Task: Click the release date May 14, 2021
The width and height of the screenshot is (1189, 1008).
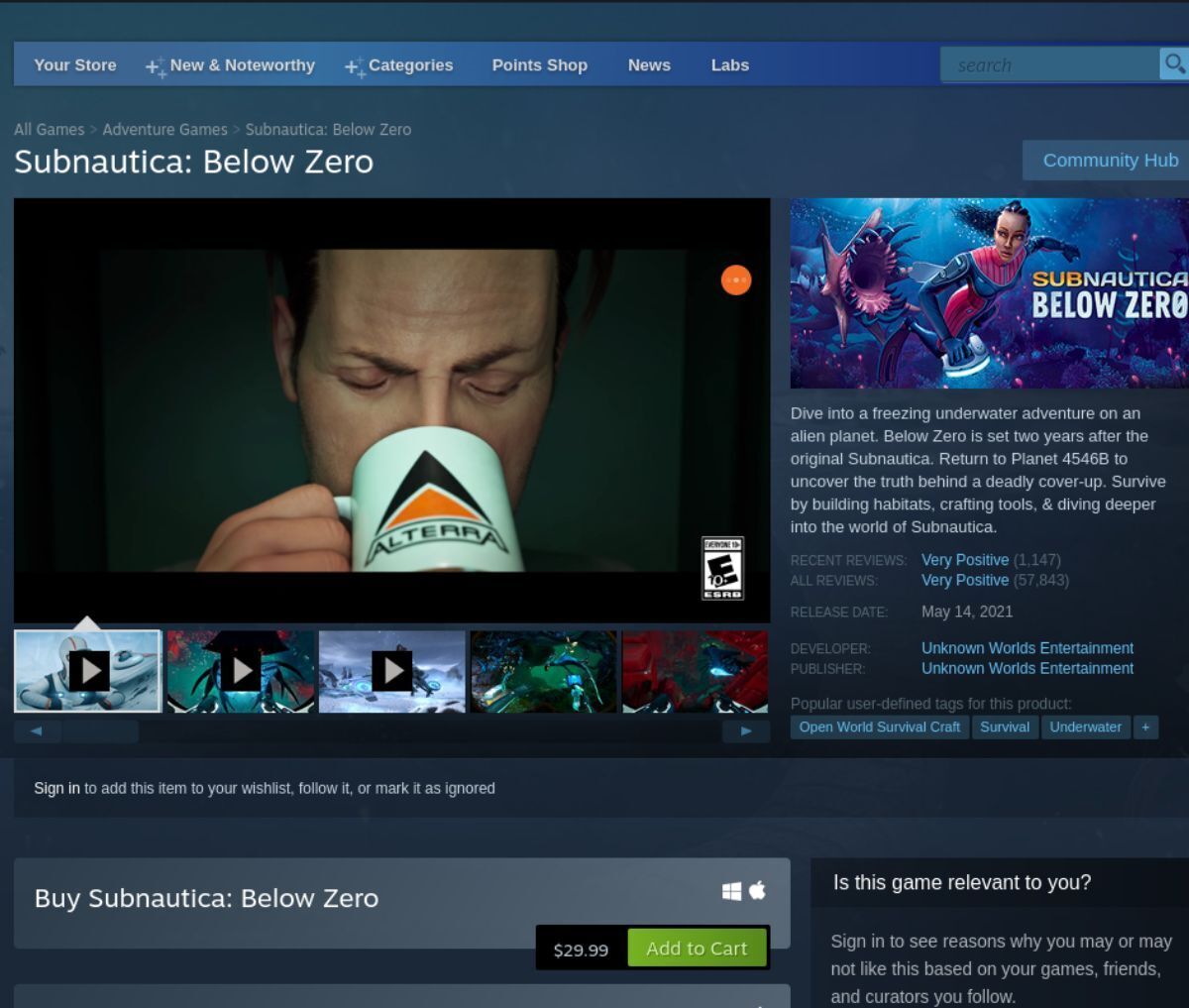Action: [x=967, y=612]
